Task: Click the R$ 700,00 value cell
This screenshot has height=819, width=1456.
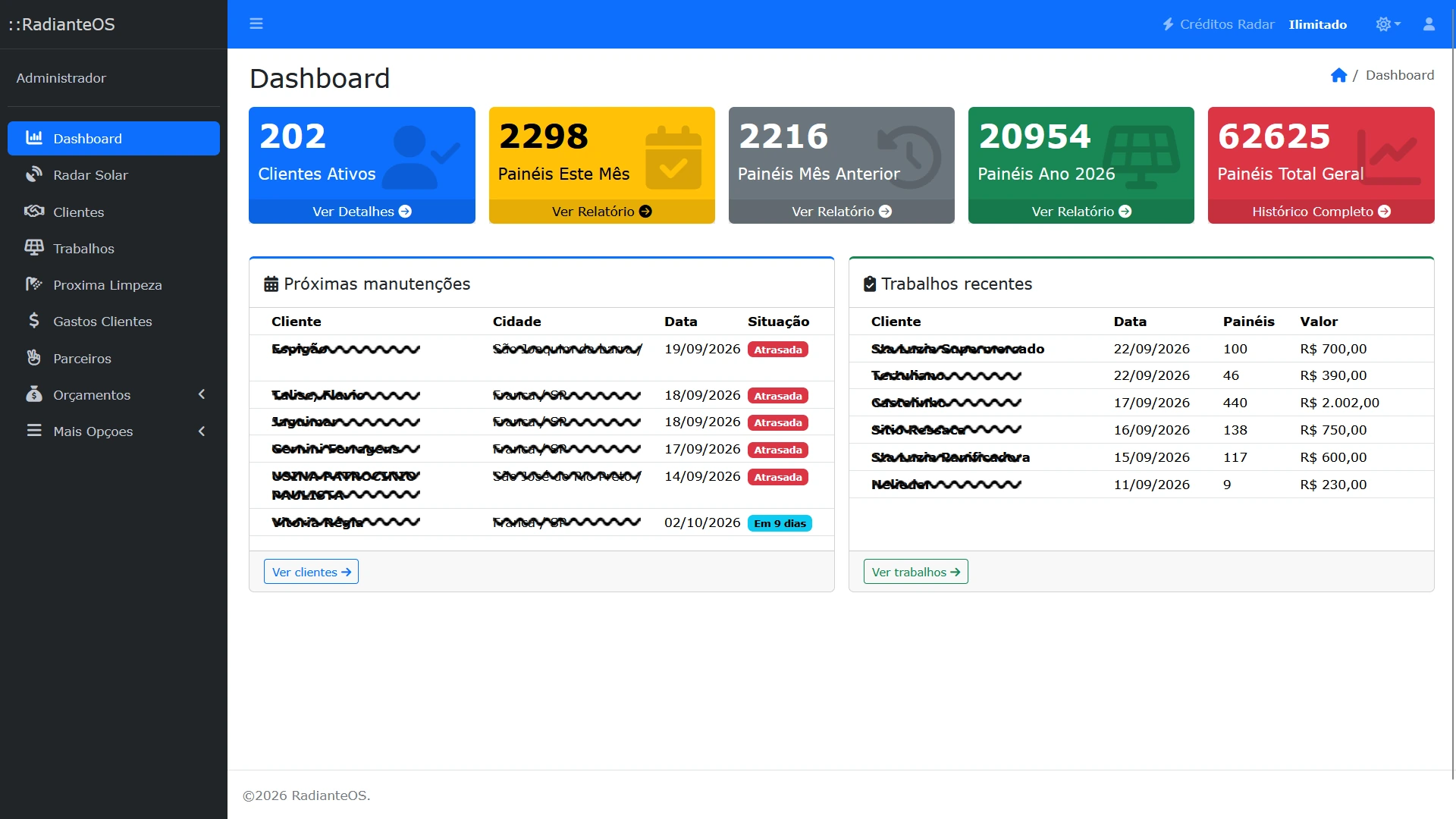Action: (x=1333, y=349)
